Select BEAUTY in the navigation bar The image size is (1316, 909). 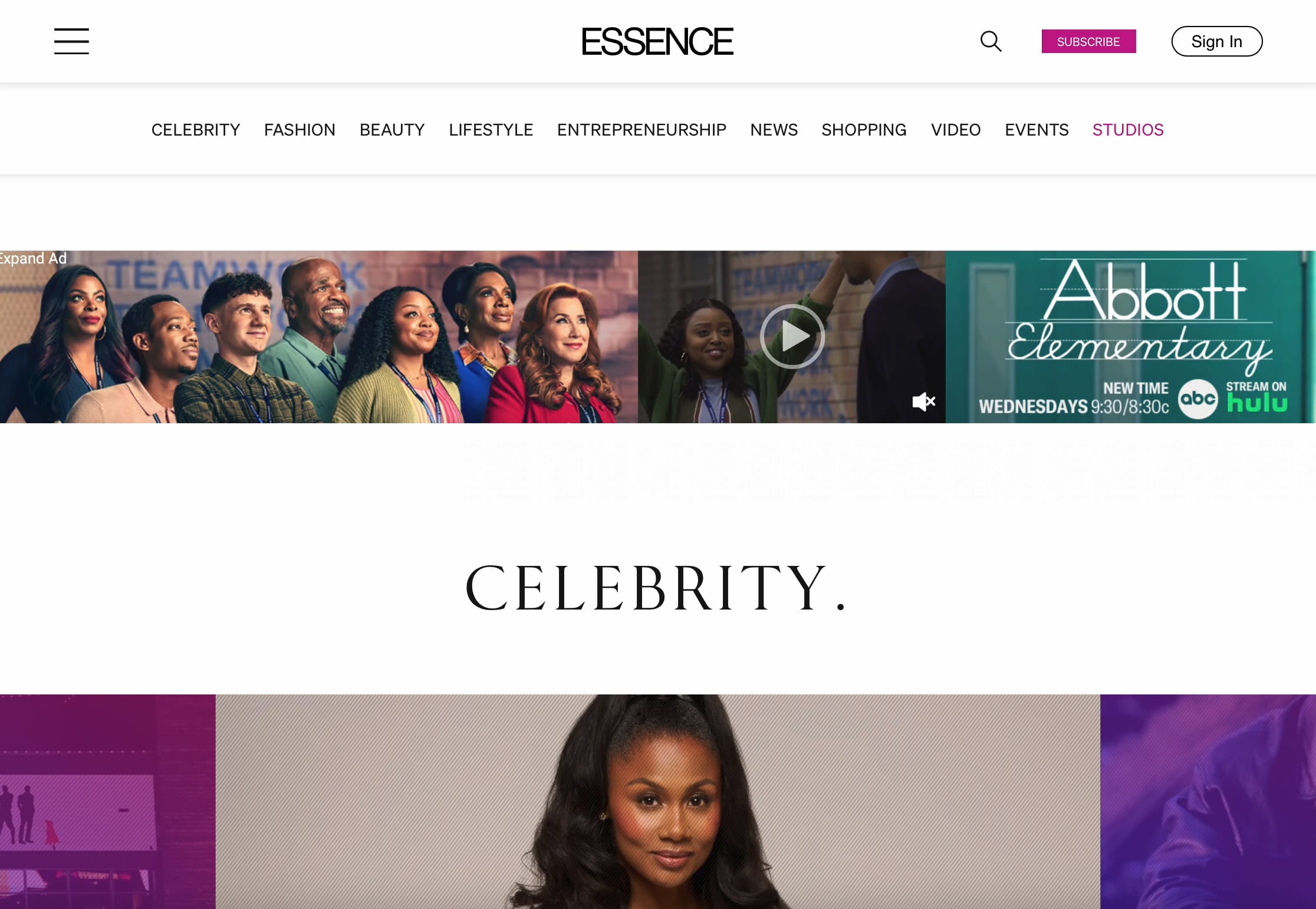coord(392,130)
